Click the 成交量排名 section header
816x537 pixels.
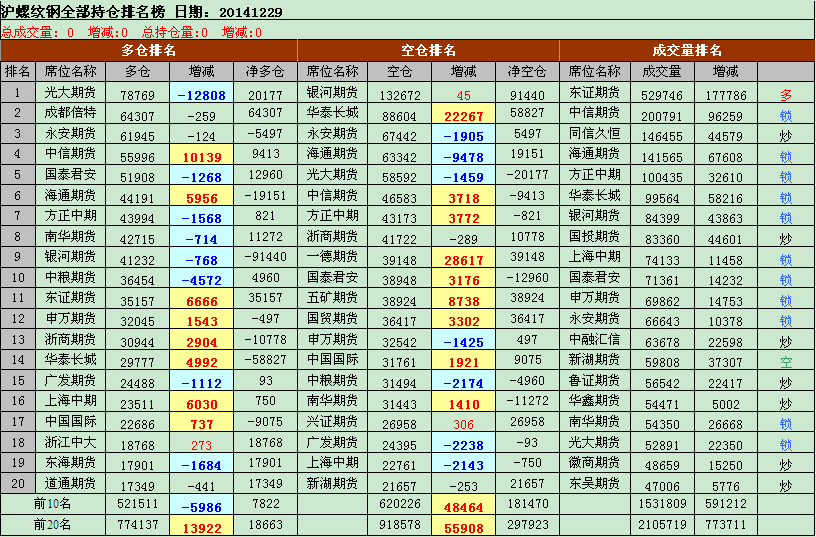(687, 50)
